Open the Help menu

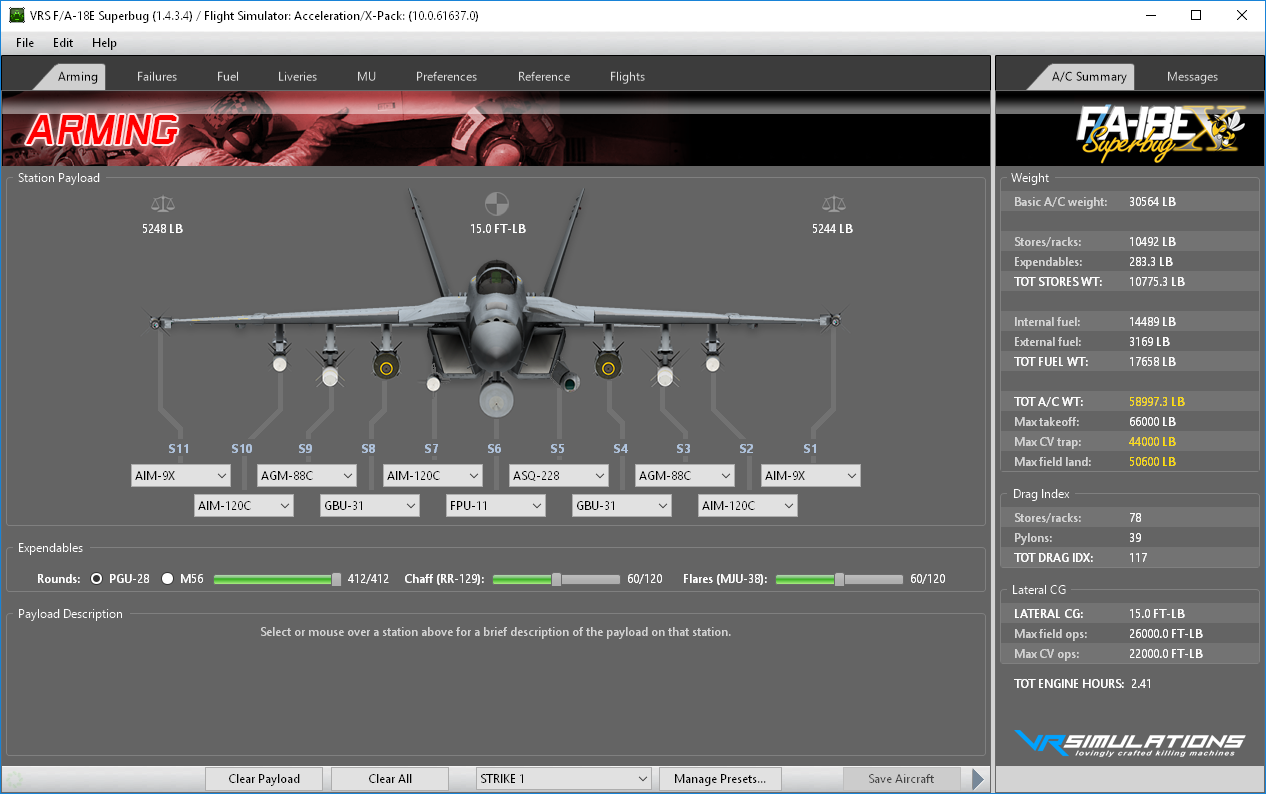[104, 43]
